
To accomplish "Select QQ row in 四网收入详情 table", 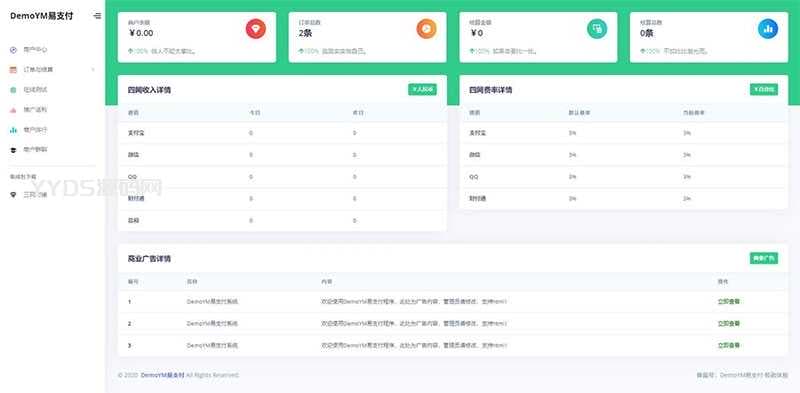I will pos(282,177).
